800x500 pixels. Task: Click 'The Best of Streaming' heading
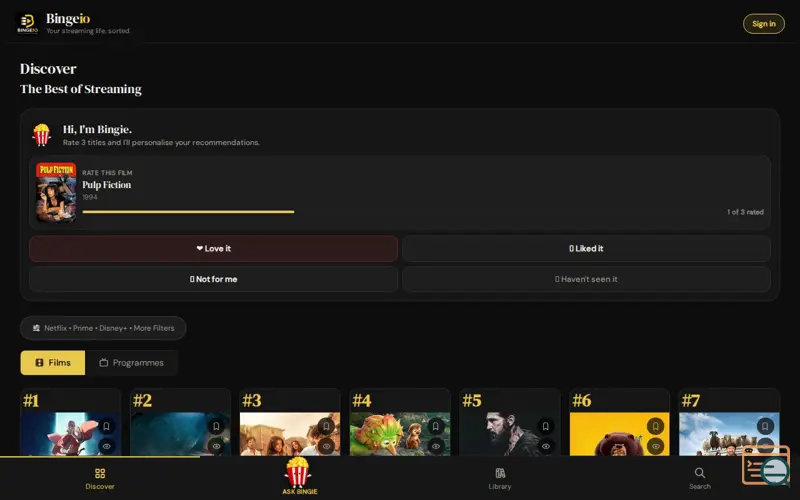coord(81,89)
